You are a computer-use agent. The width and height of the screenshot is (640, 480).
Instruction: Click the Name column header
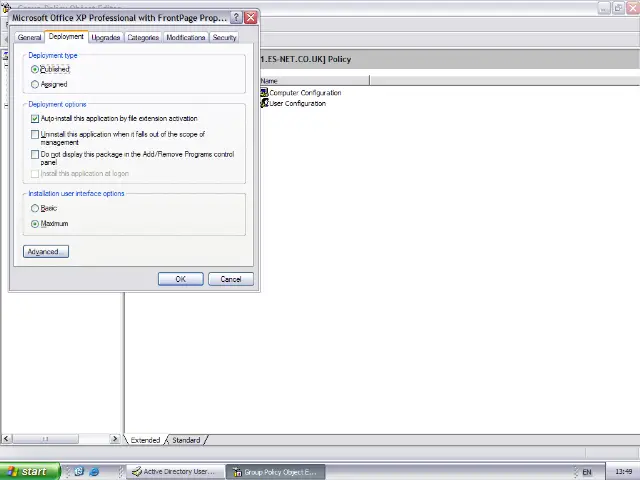(314, 81)
